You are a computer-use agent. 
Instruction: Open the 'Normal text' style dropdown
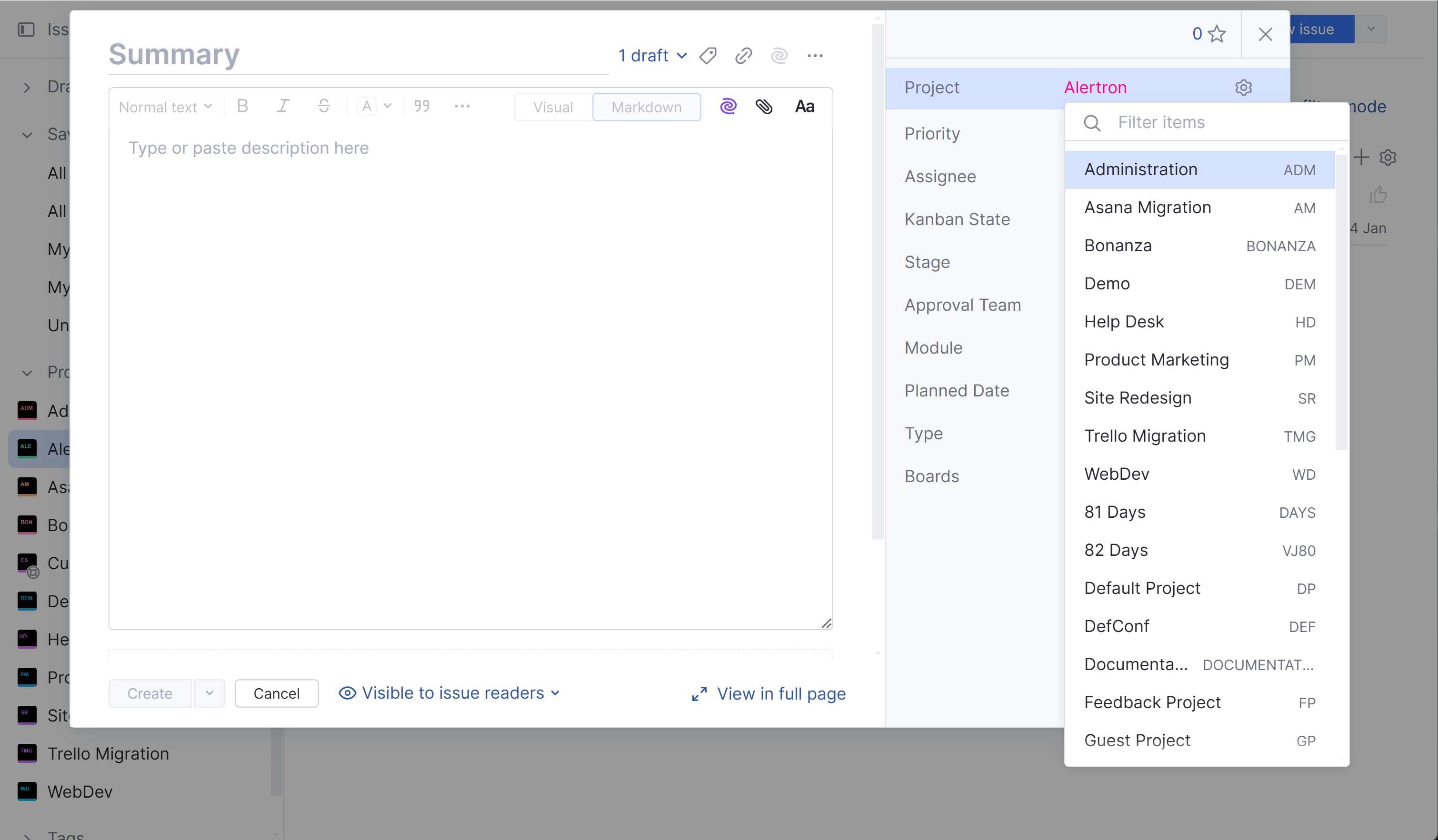point(165,107)
